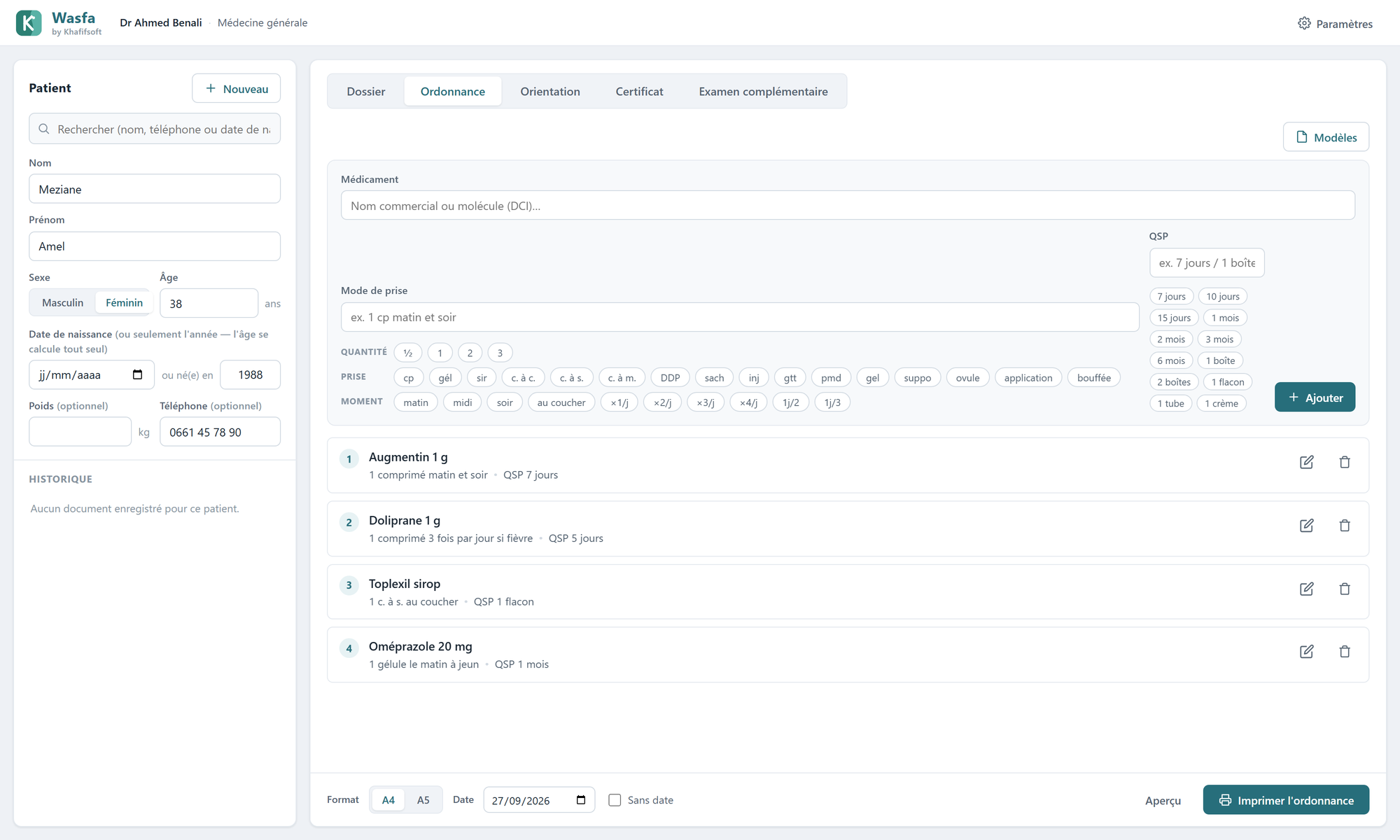
Task: Open the Aperçu preview
Action: click(x=1163, y=800)
